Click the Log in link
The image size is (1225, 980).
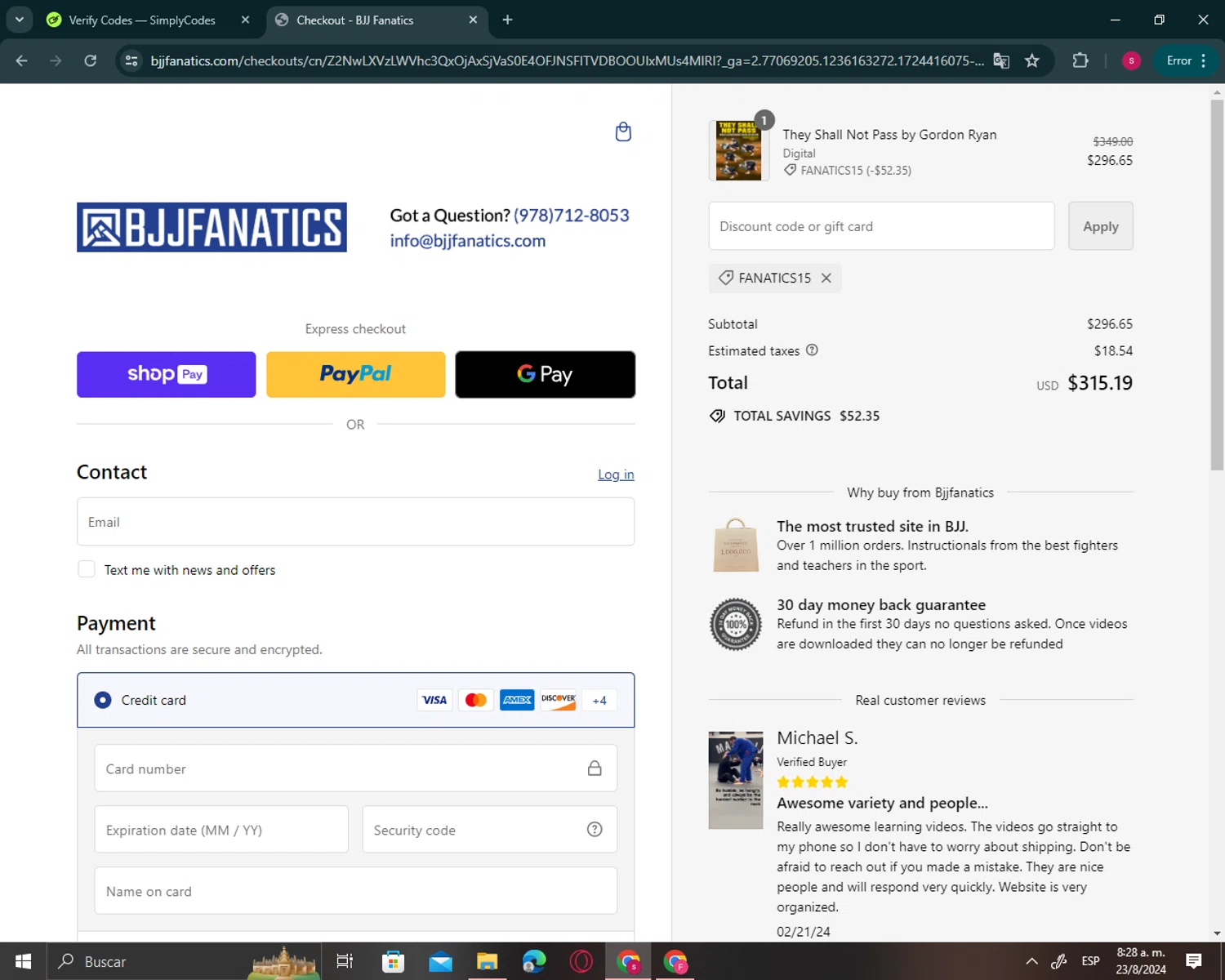coord(616,474)
